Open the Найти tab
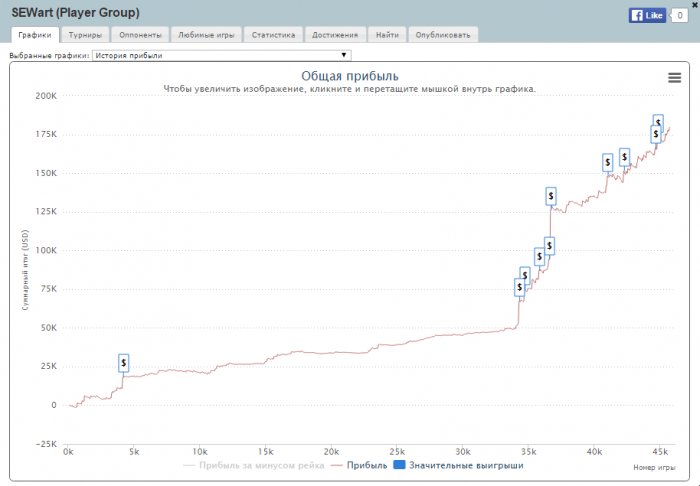This screenshot has width=700, height=486. click(387, 35)
